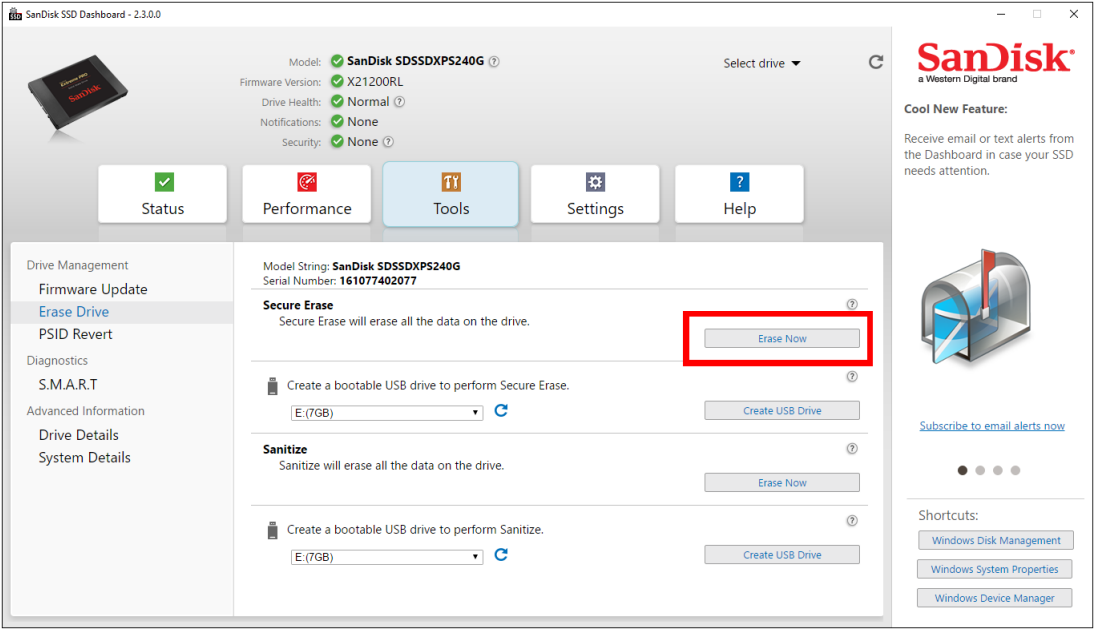Click USB drive icon beside Sanitize bootable text
Viewport: 1094px width, 629px height.
point(273,530)
